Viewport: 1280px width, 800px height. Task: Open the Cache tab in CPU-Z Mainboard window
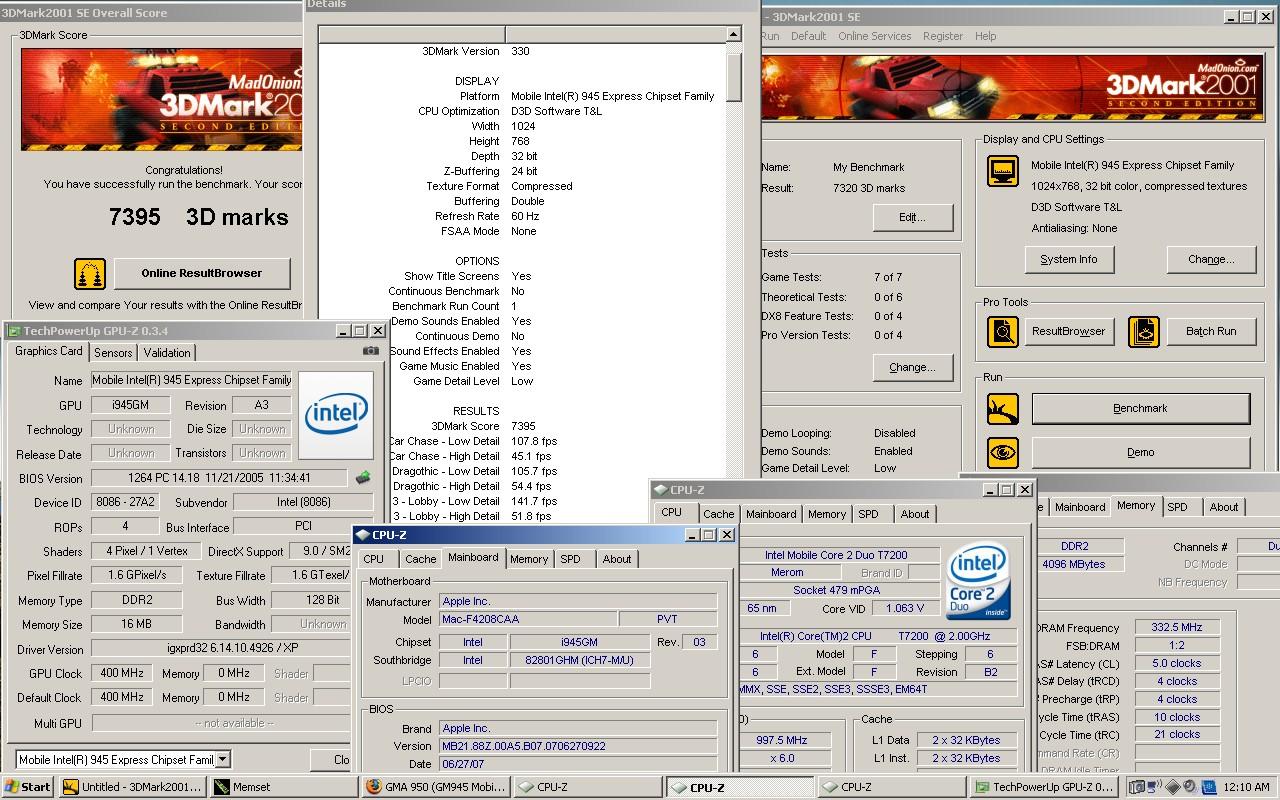(x=420, y=559)
